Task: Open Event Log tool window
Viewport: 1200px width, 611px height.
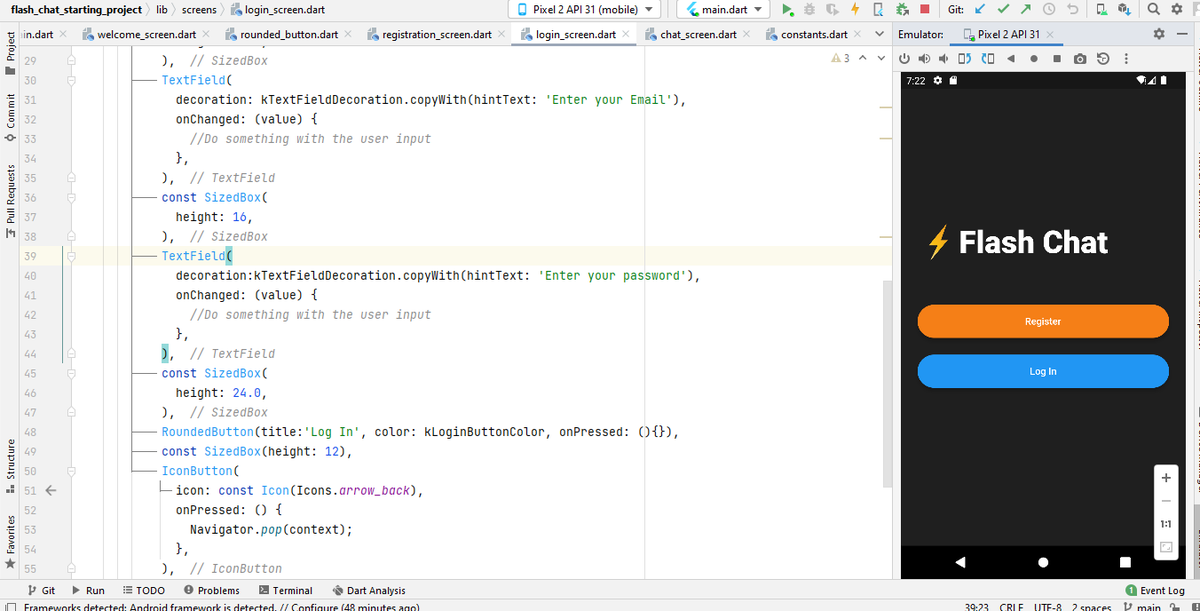Action: point(1155,590)
